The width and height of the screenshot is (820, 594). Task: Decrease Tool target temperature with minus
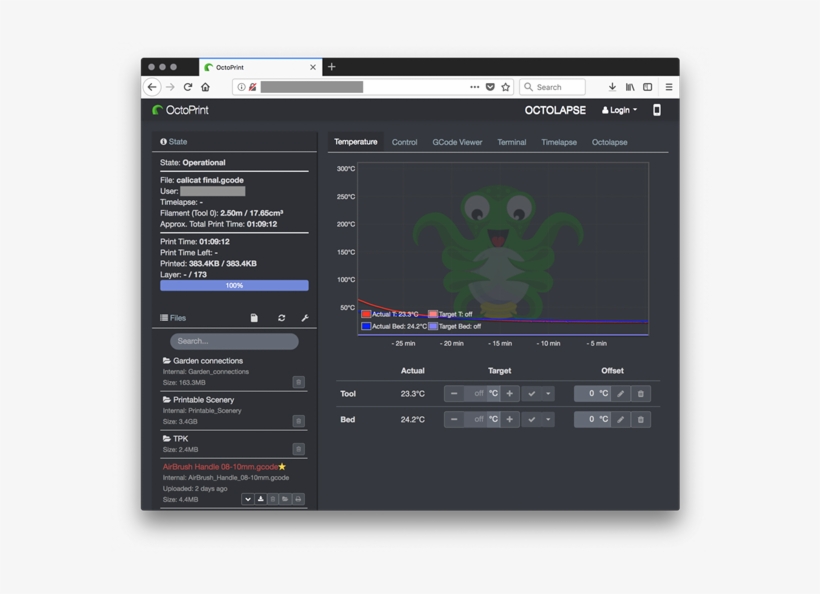pyautogui.click(x=454, y=394)
